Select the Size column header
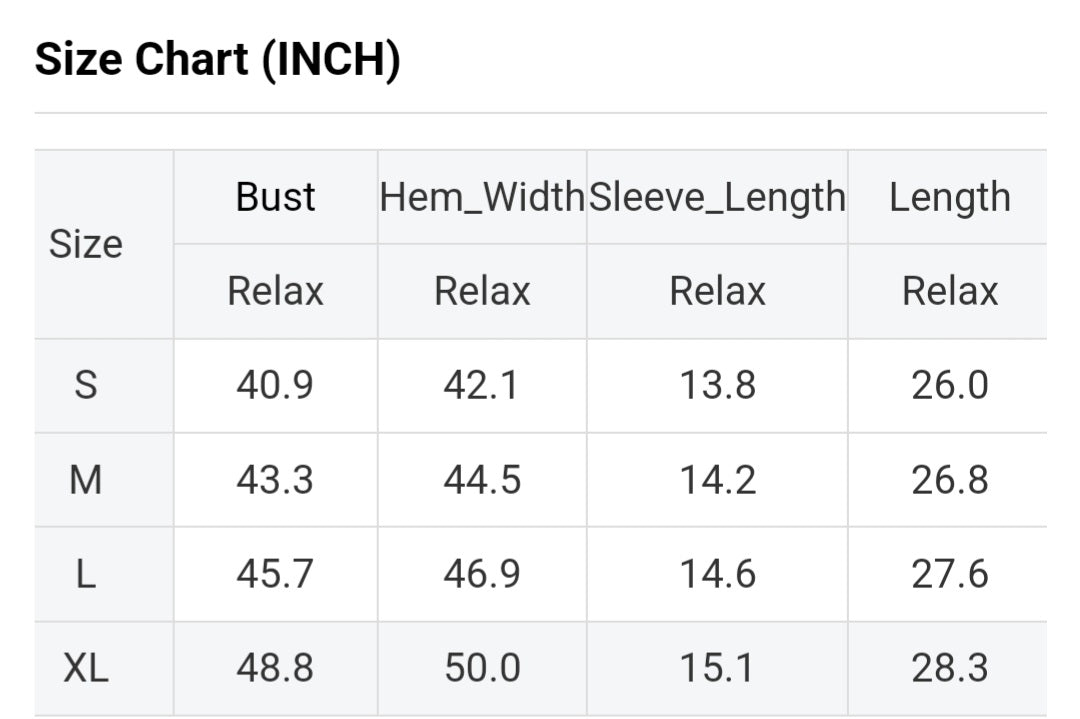Viewport: 1080px width, 719px height. point(86,244)
